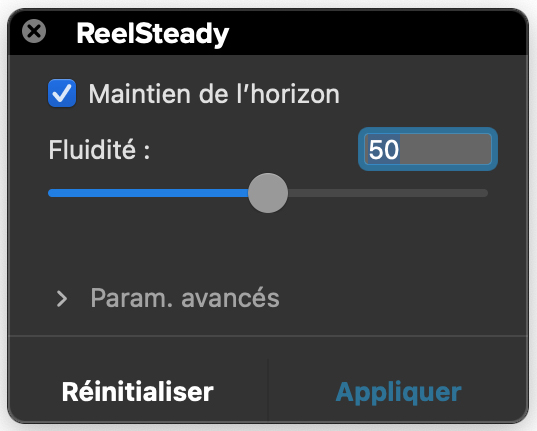Click the far left end of Fluidité track

pyautogui.click(x=52, y=193)
